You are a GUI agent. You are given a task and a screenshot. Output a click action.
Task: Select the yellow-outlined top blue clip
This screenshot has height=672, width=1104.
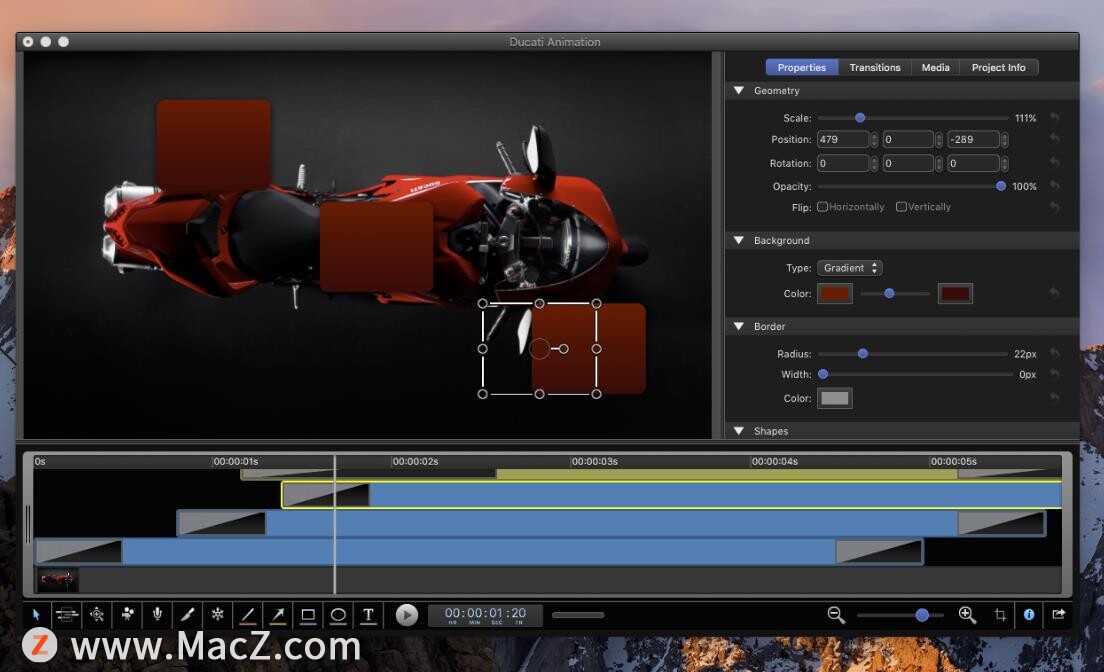[671, 494]
